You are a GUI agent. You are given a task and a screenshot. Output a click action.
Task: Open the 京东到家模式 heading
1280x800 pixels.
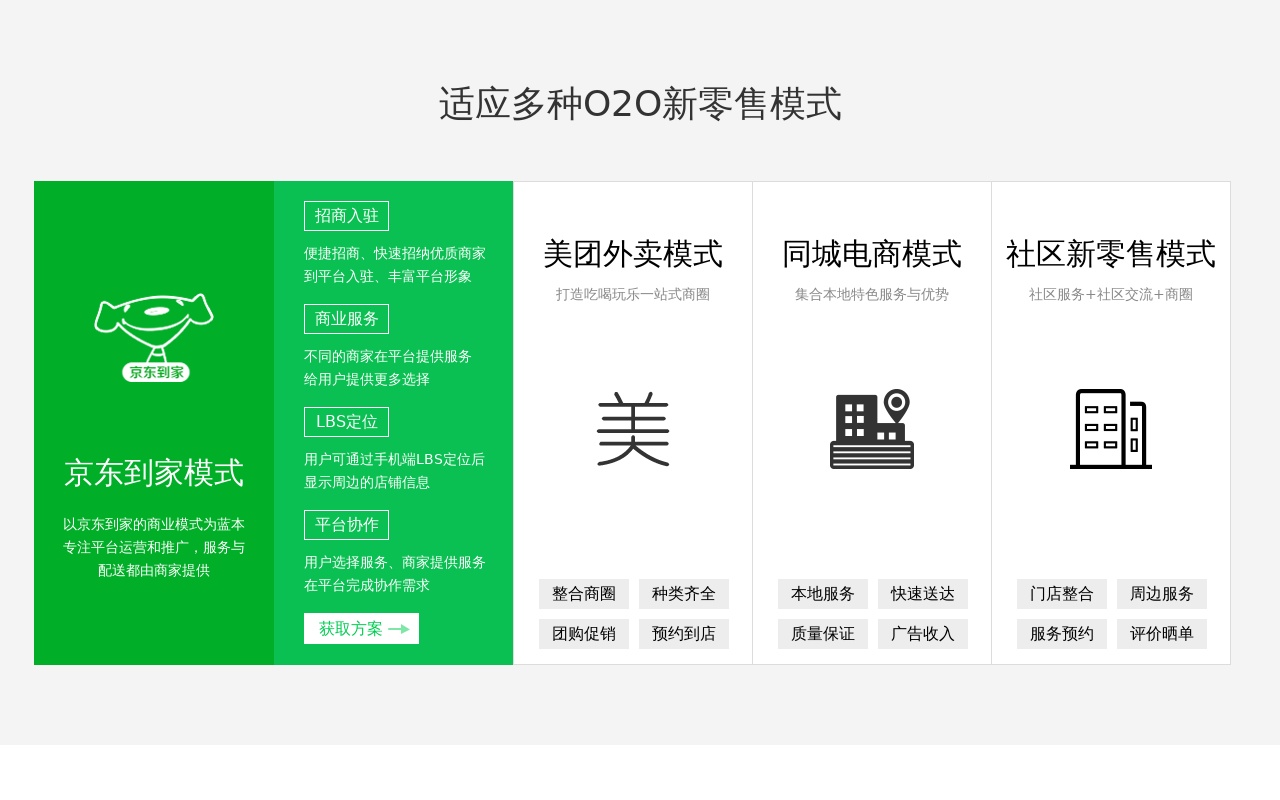[154, 473]
